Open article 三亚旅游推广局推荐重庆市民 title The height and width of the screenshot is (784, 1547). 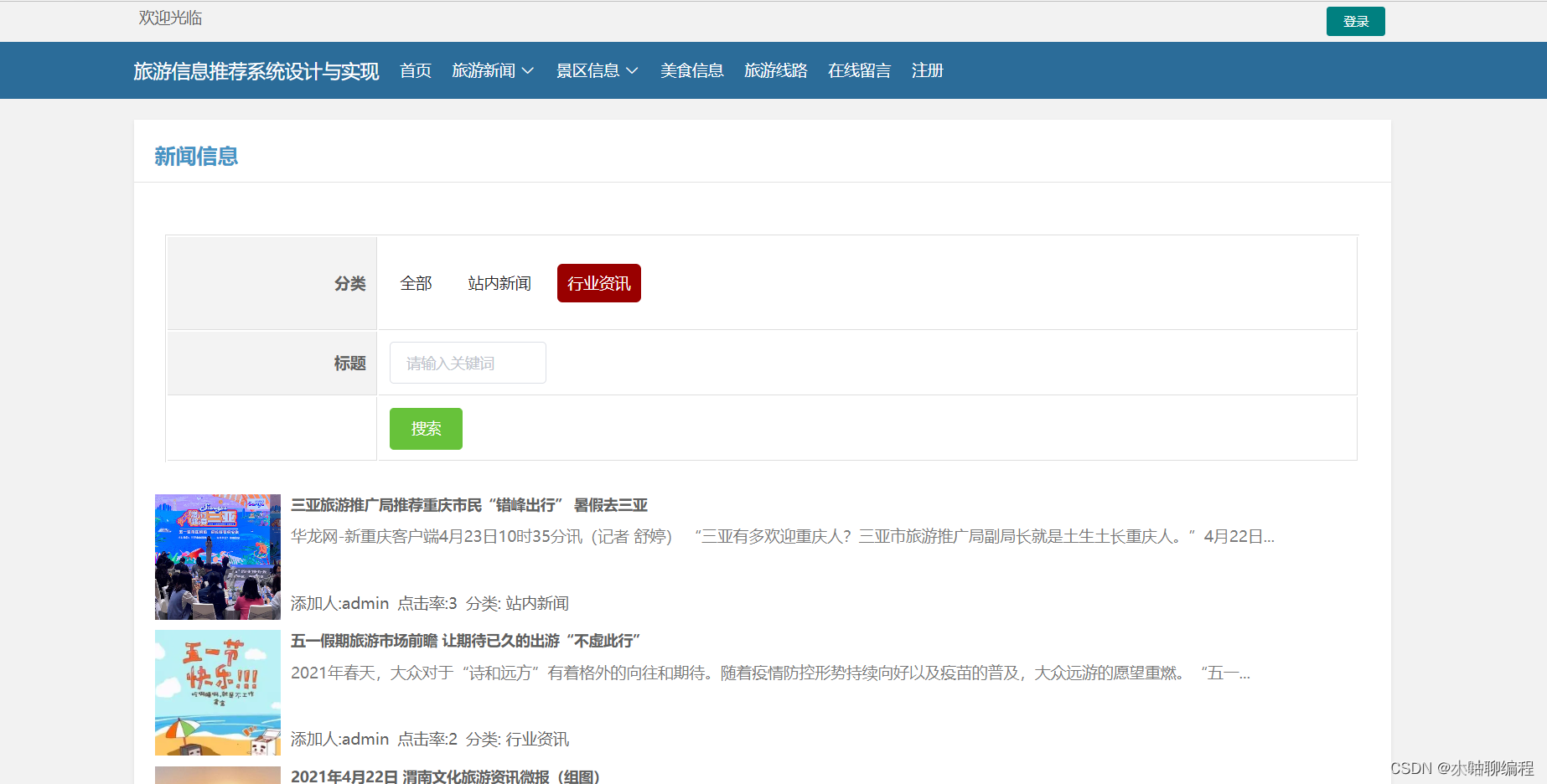pyautogui.click(x=469, y=505)
